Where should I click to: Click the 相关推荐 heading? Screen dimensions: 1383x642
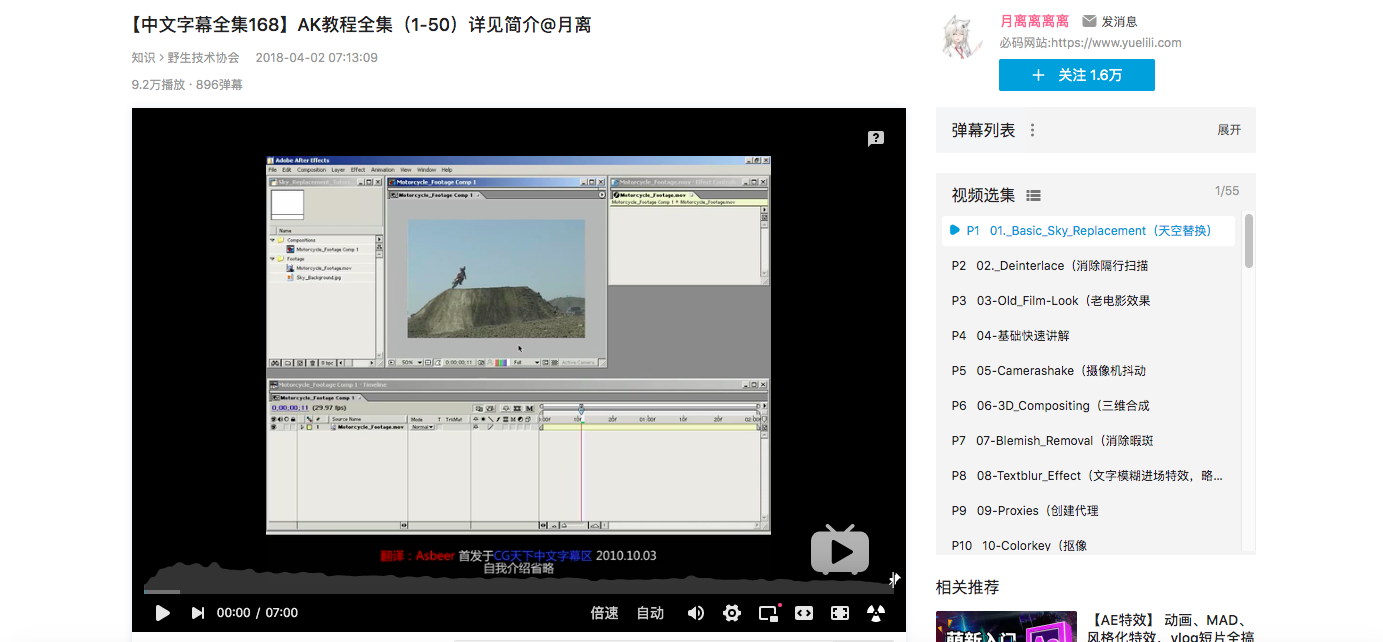point(967,587)
